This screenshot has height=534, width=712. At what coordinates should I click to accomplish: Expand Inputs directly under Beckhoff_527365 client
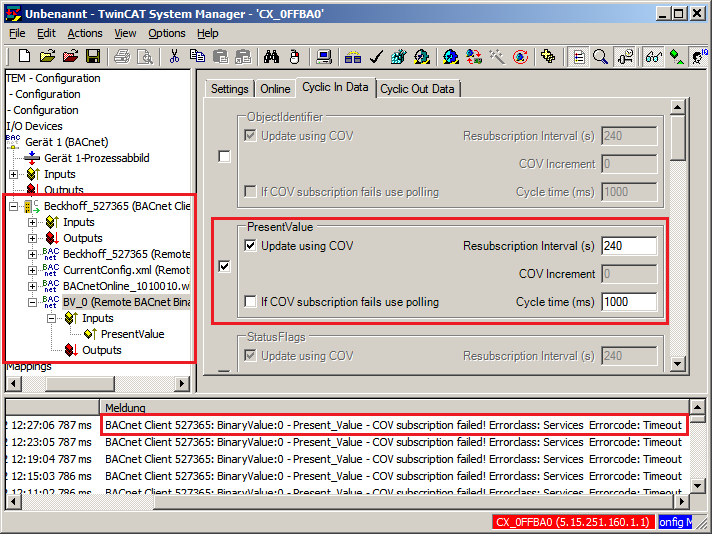click(x=33, y=222)
